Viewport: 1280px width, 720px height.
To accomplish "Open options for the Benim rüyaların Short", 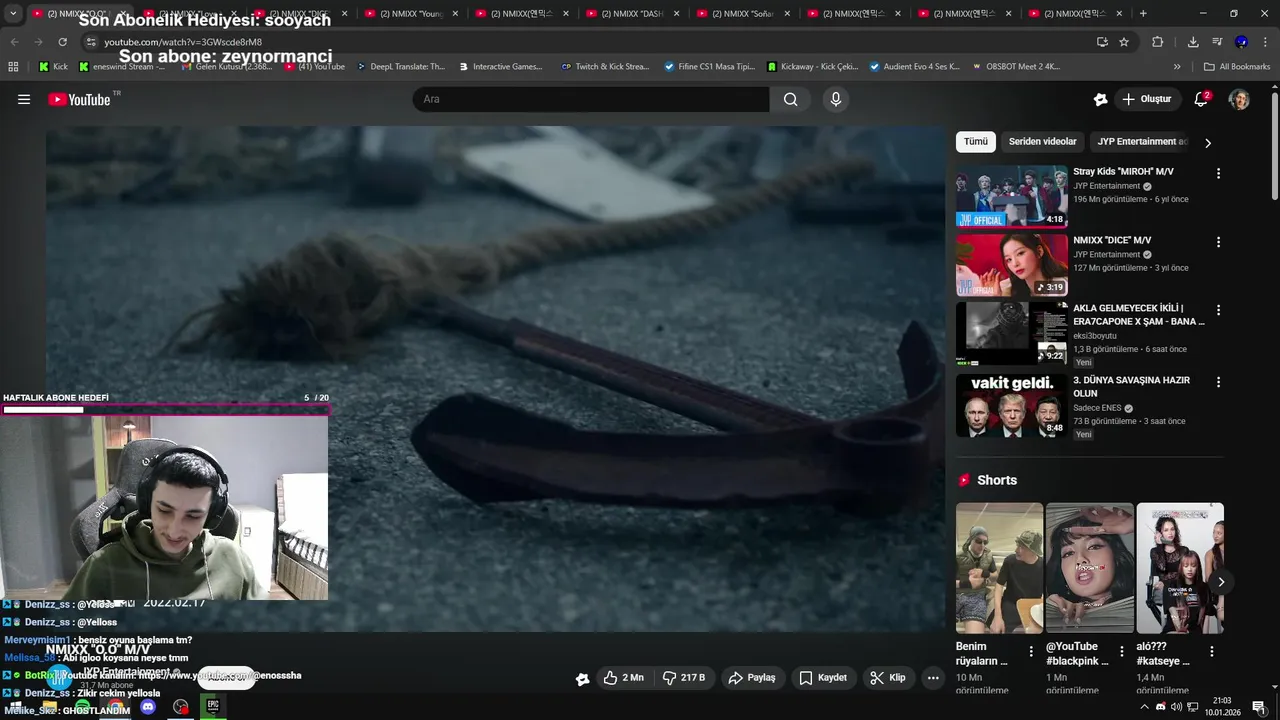I will 1031,652.
